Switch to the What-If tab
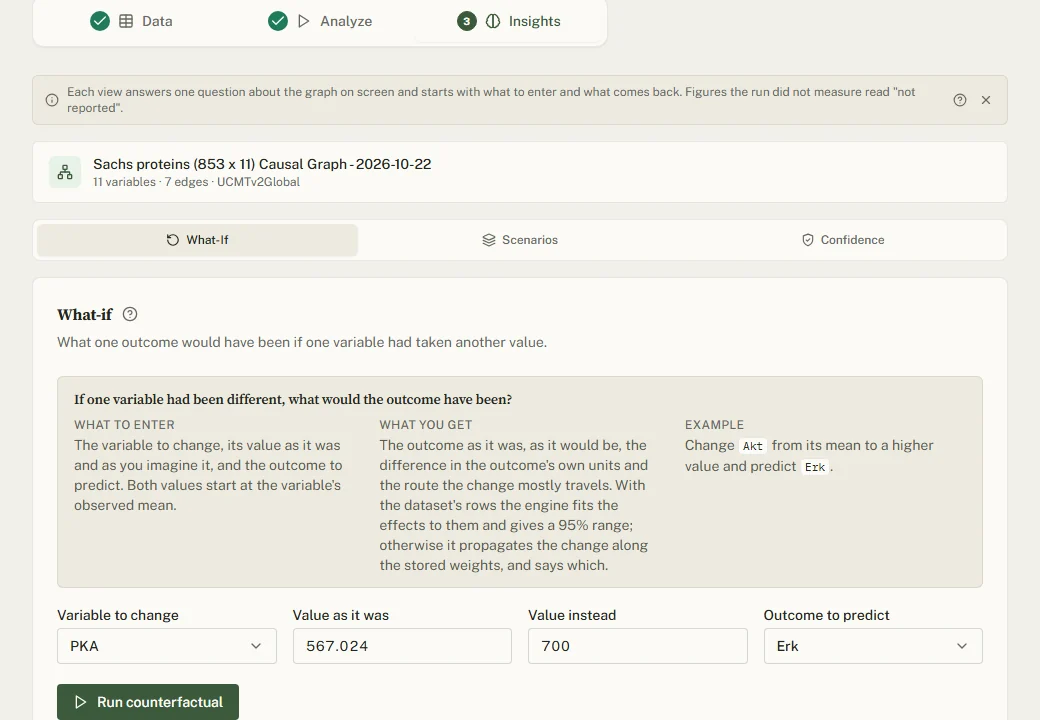 click(x=198, y=240)
